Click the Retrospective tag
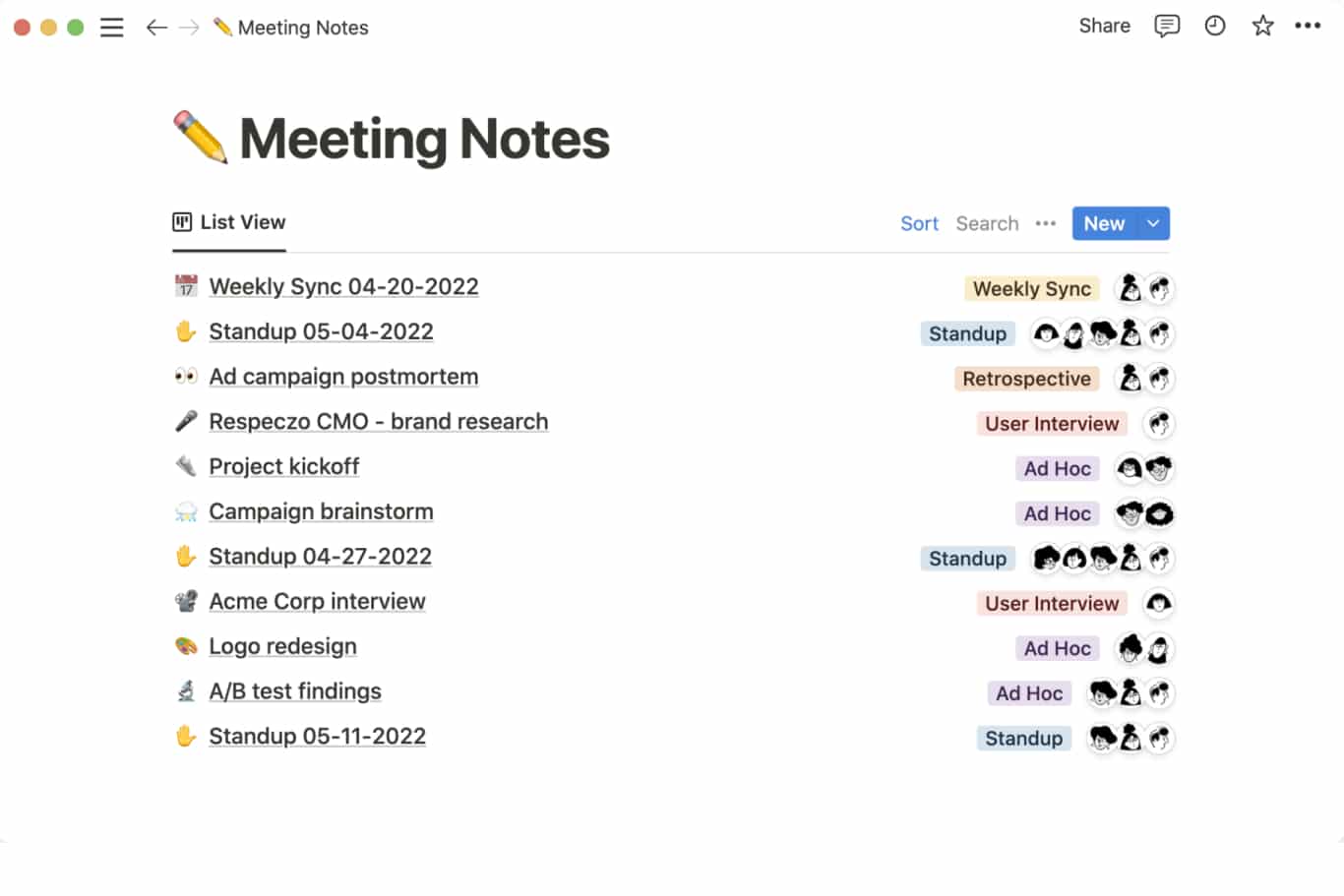1344x896 pixels. [x=1026, y=379]
